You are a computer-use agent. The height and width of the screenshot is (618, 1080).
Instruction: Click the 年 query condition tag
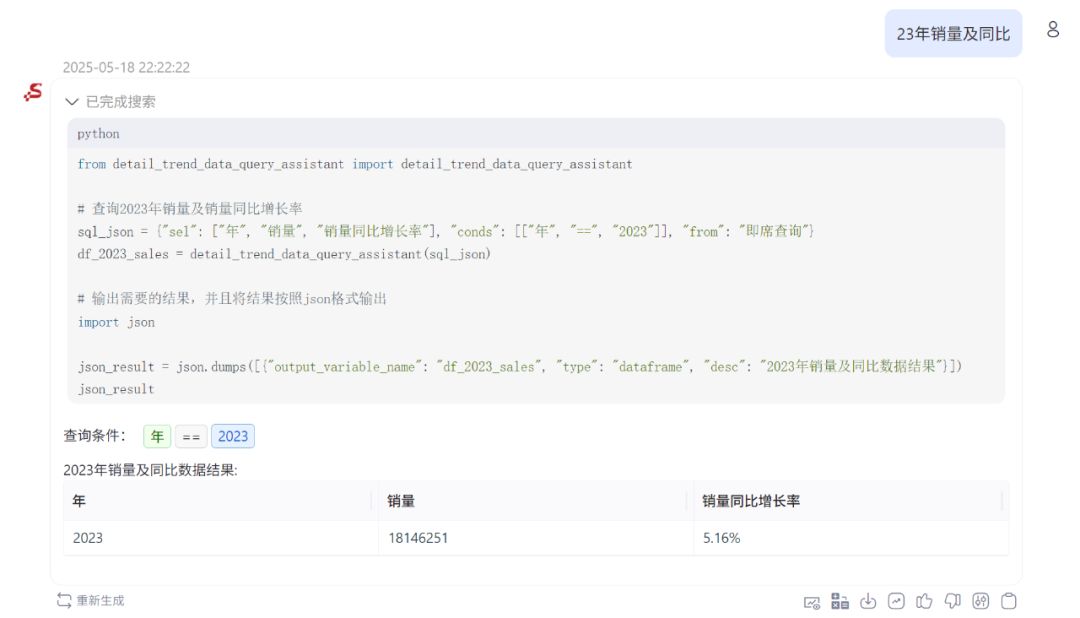157,436
